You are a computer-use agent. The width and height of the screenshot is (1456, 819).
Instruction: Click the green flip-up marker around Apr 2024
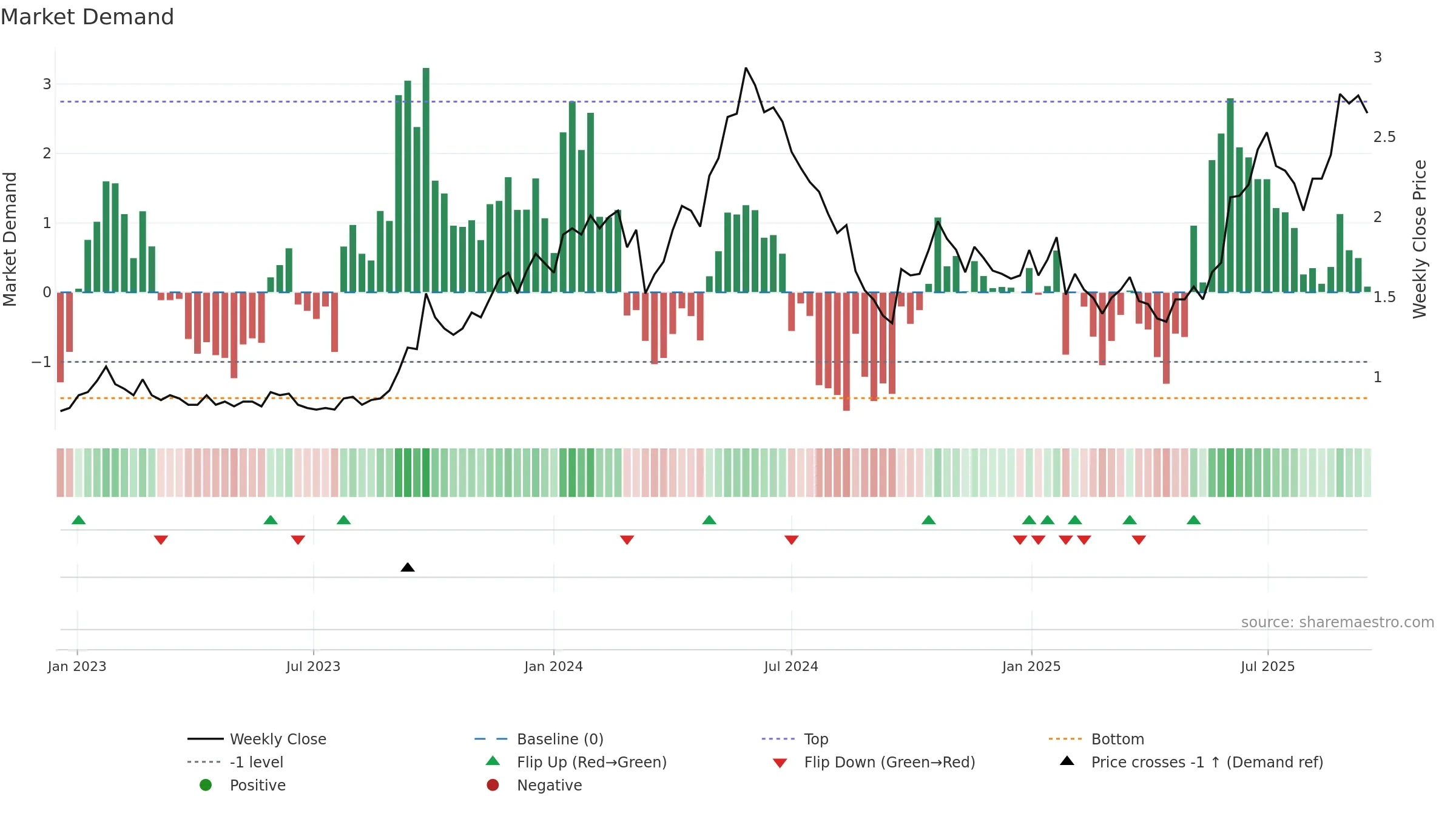[x=709, y=520]
